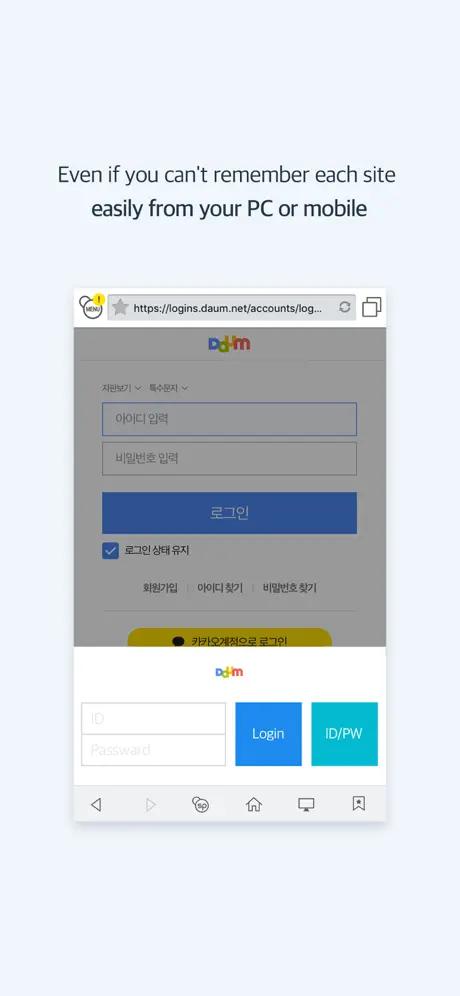Viewport: 460px width, 996px height.
Task: Go forward with the right arrow
Action: (151, 805)
